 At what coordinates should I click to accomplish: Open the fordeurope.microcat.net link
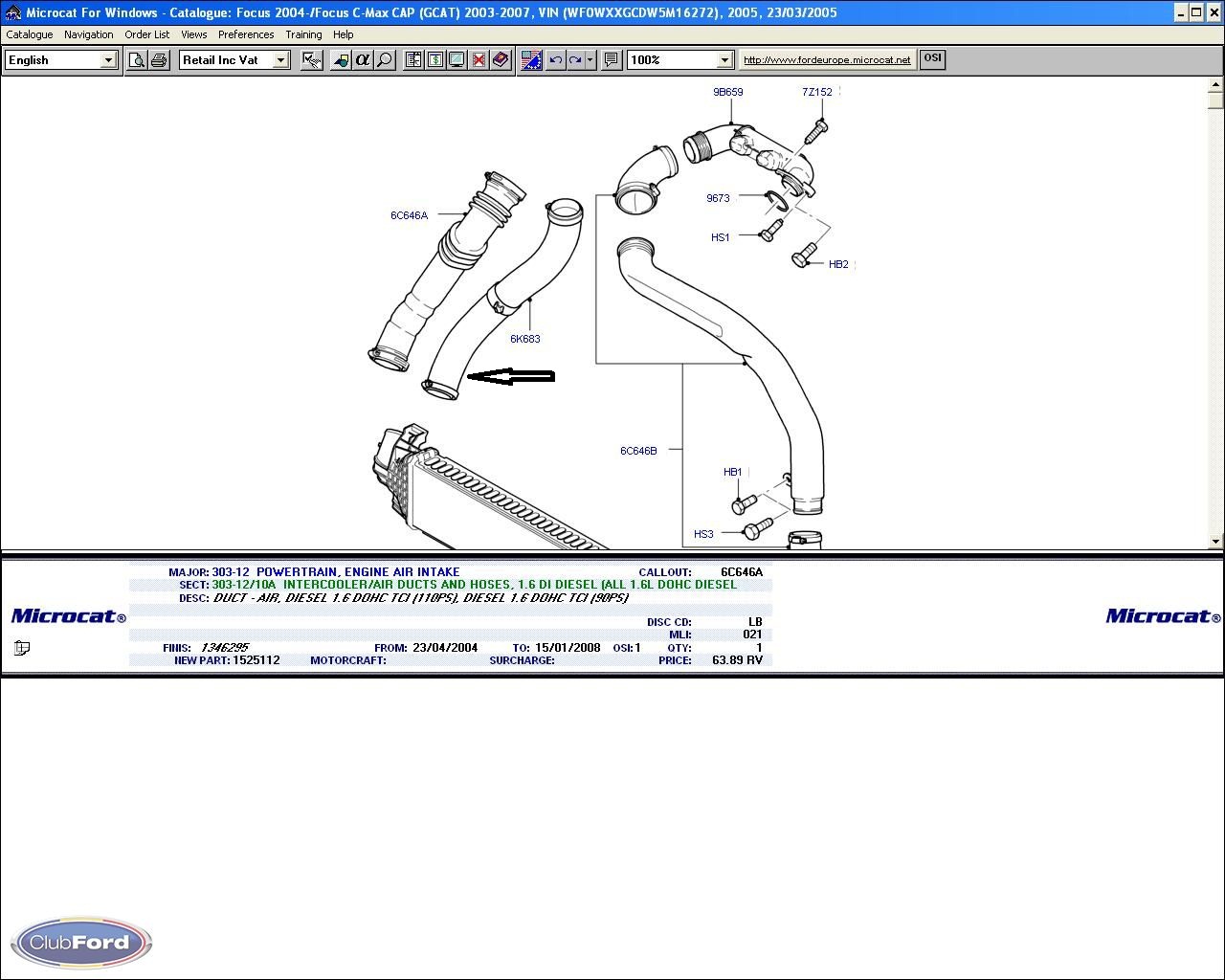click(x=827, y=60)
